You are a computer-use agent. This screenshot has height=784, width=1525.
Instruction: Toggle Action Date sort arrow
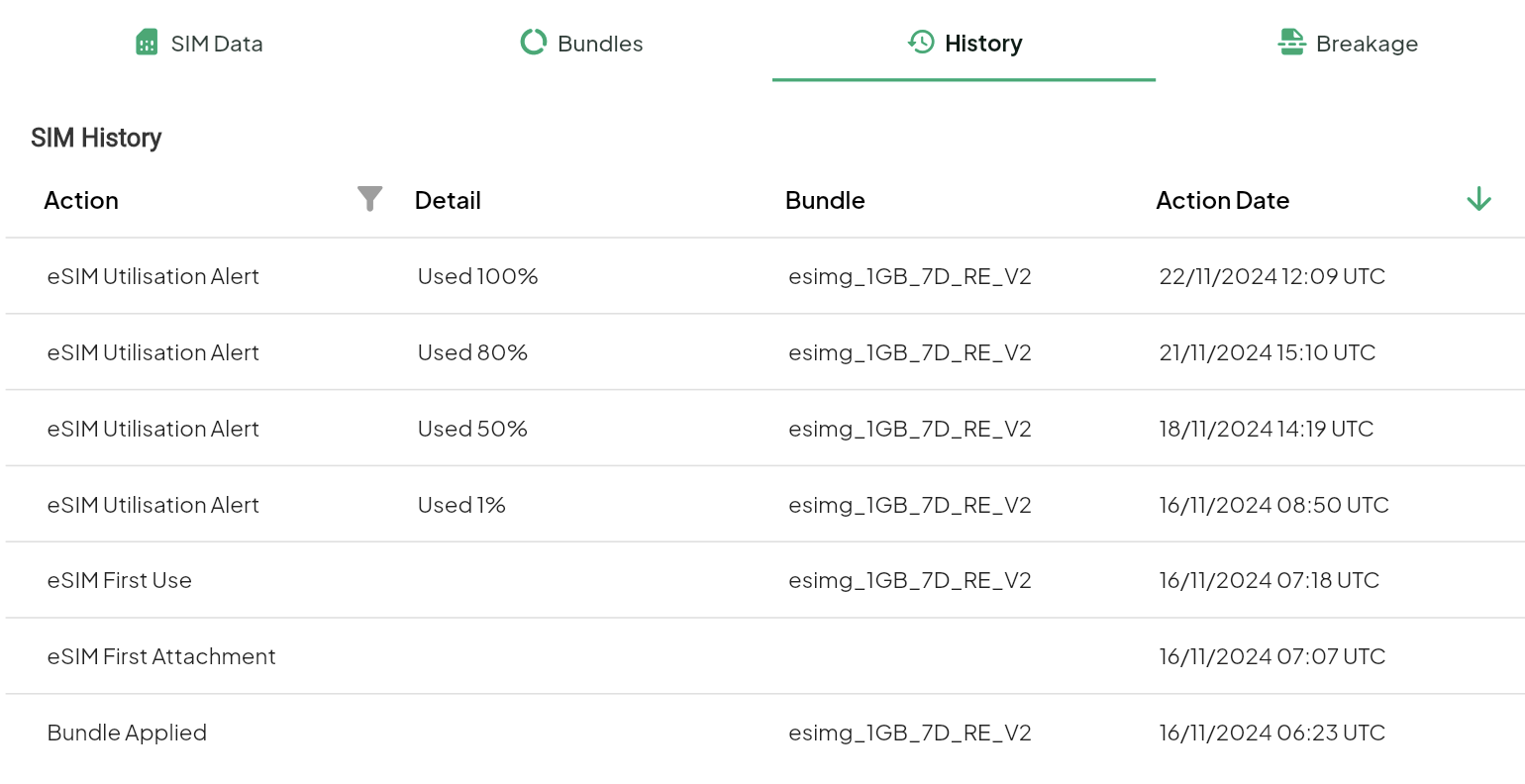pos(1478,199)
